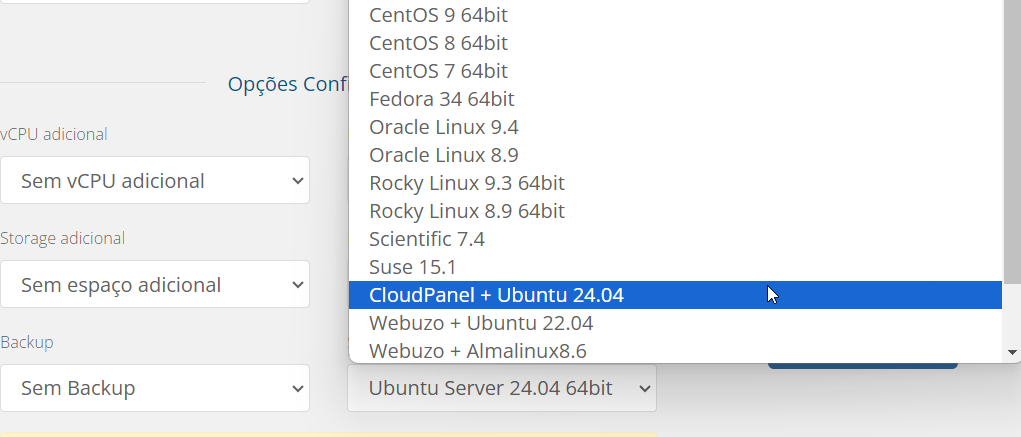Select CentOS 8 64bit option
Screen dimensions: 1021x437
[x=675, y=43]
